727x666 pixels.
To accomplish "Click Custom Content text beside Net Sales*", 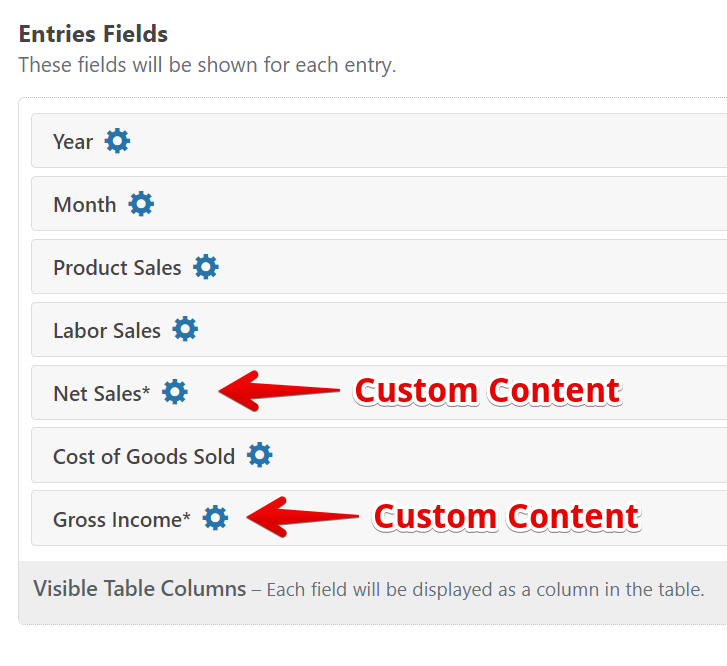I will pos(488,390).
